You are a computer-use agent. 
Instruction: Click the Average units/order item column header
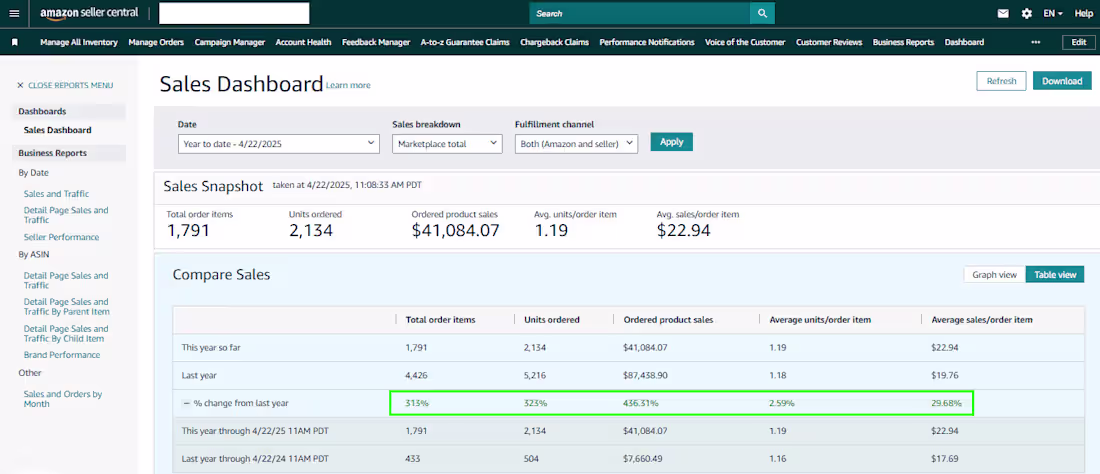(820, 320)
